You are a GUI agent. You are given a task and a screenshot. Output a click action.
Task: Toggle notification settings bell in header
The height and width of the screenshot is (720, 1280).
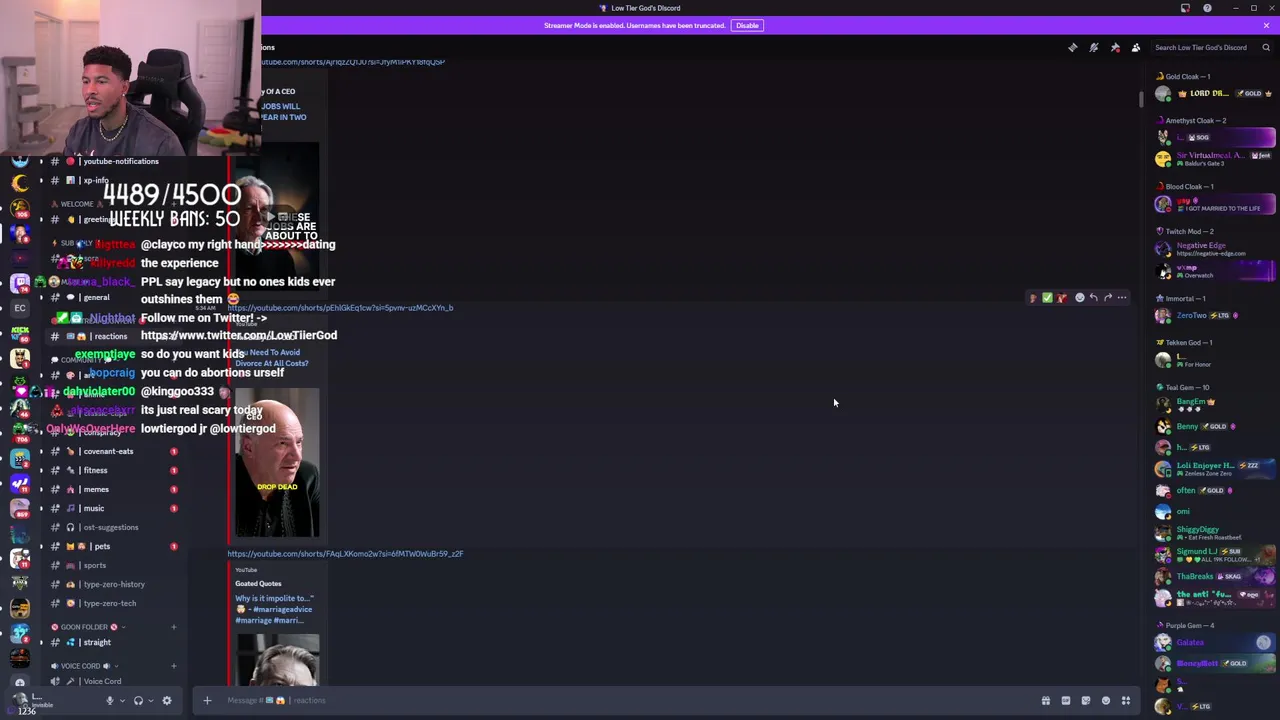pos(1094,47)
